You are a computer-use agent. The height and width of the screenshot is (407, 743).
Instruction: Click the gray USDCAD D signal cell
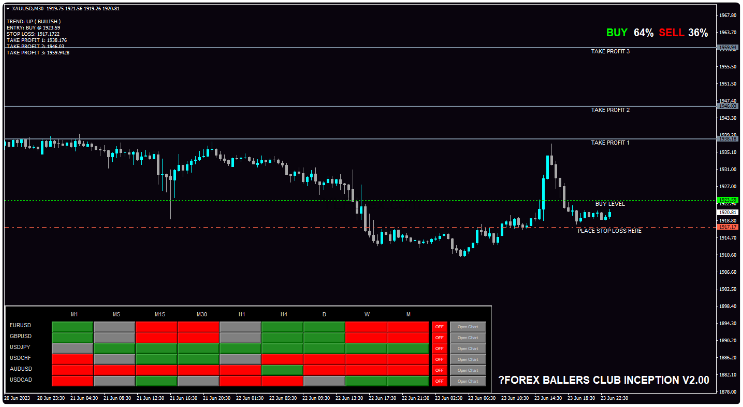pyautogui.click(x=324, y=381)
